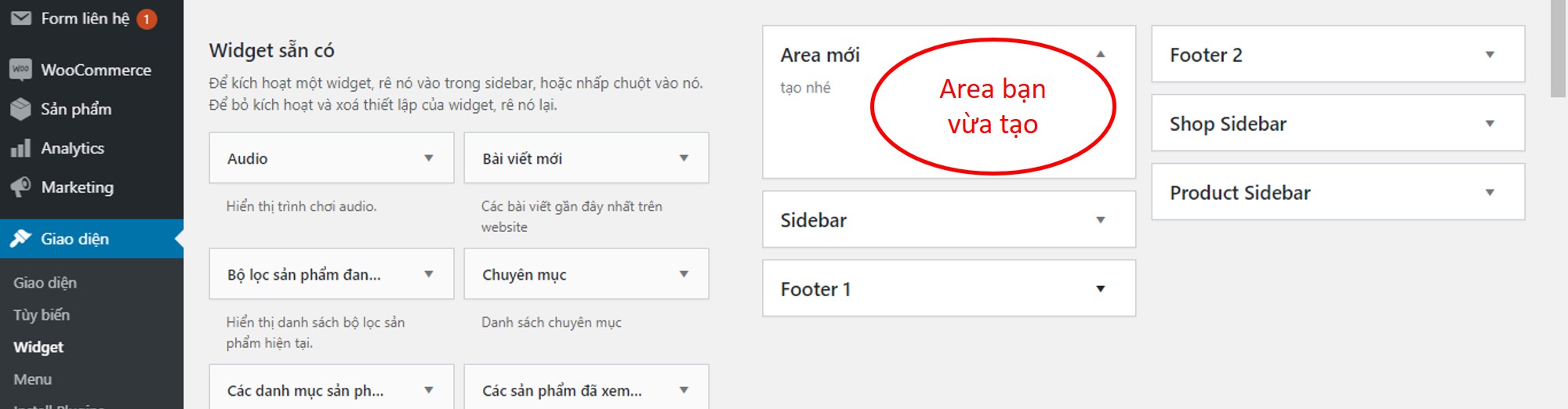Open Tùy biến submenu item
The height and width of the screenshot is (409, 1568).
point(42,315)
